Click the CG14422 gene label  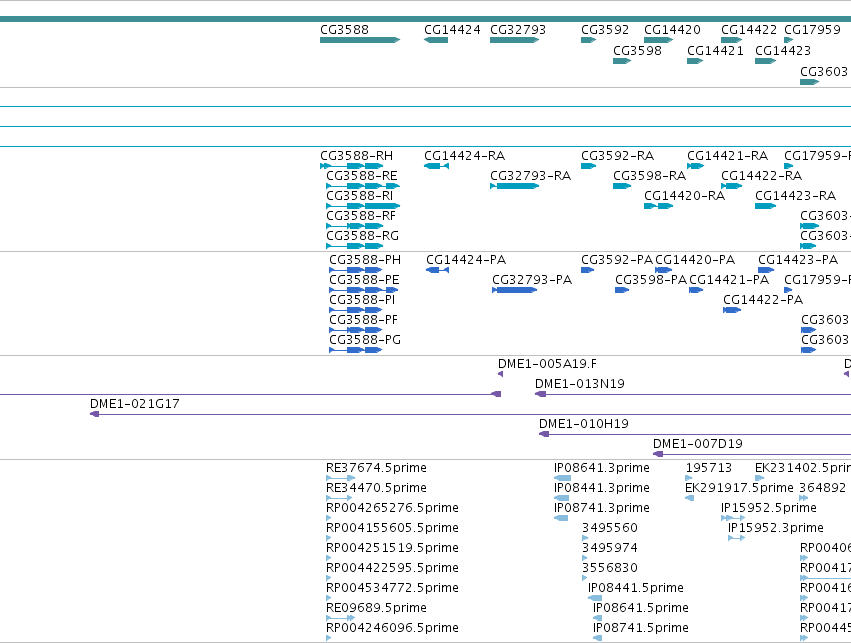pos(749,29)
